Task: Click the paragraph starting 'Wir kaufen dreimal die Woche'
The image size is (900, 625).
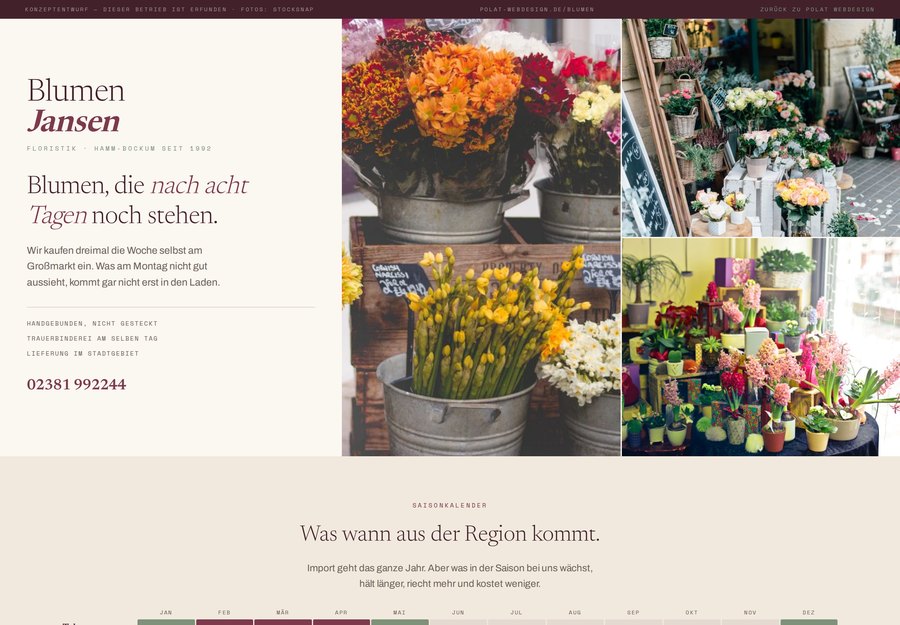Action: 123,266
